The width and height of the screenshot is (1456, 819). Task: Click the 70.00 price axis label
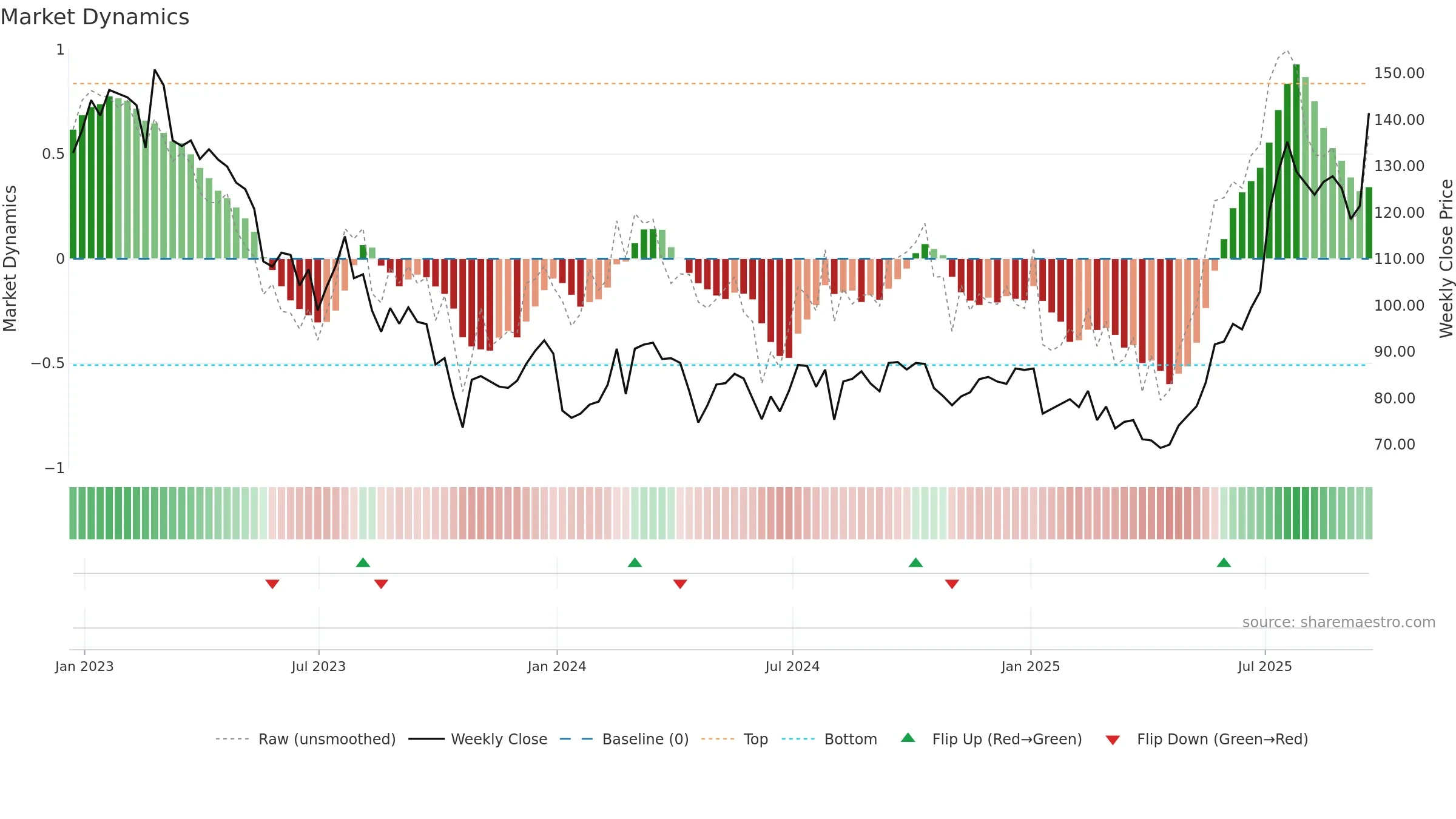(x=1395, y=445)
